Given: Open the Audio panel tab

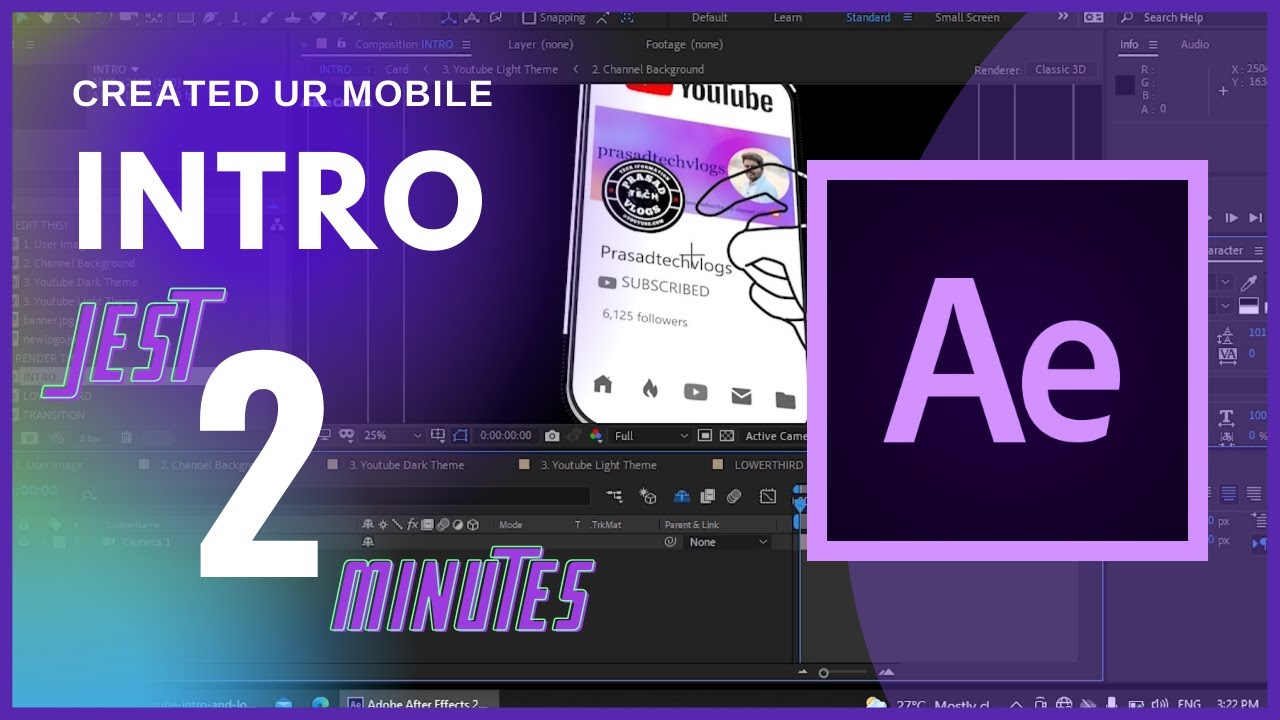Looking at the screenshot, I should coord(1195,45).
